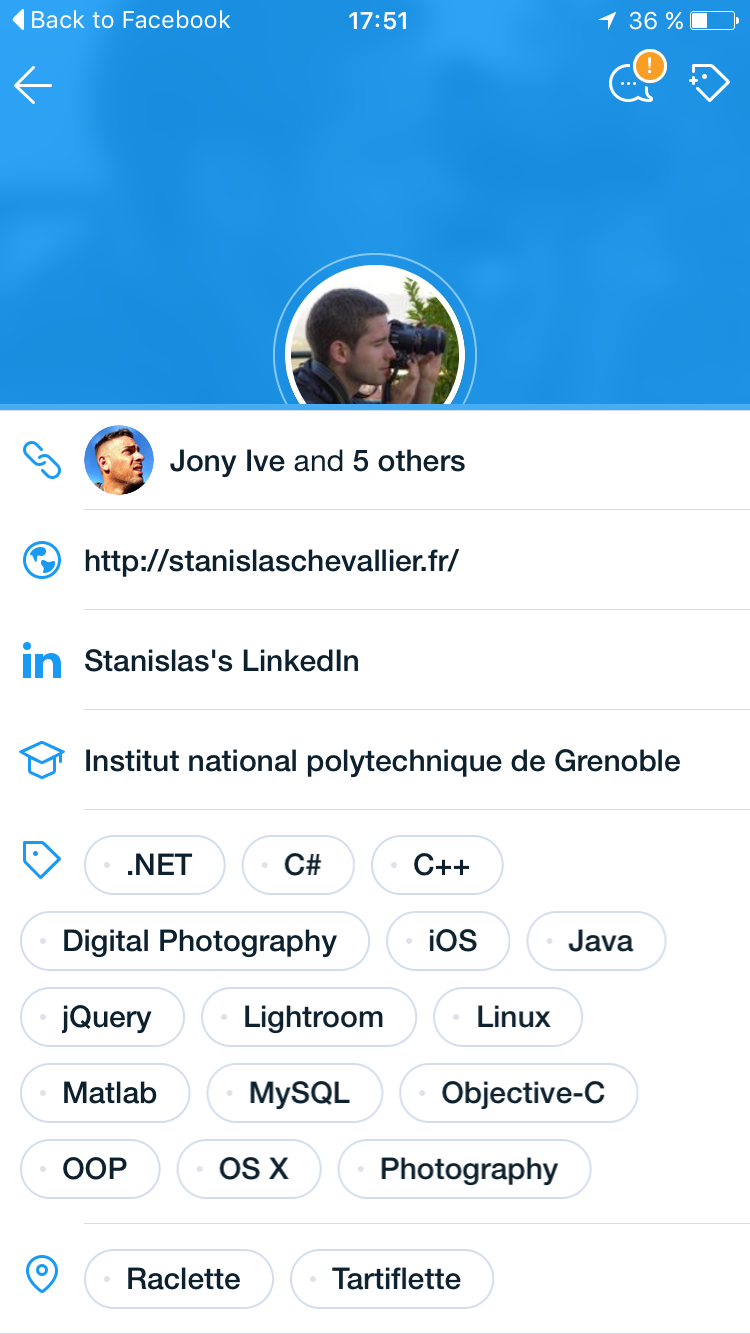Tap the globe website icon
The height and width of the screenshot is (1334, 750).
41,561
